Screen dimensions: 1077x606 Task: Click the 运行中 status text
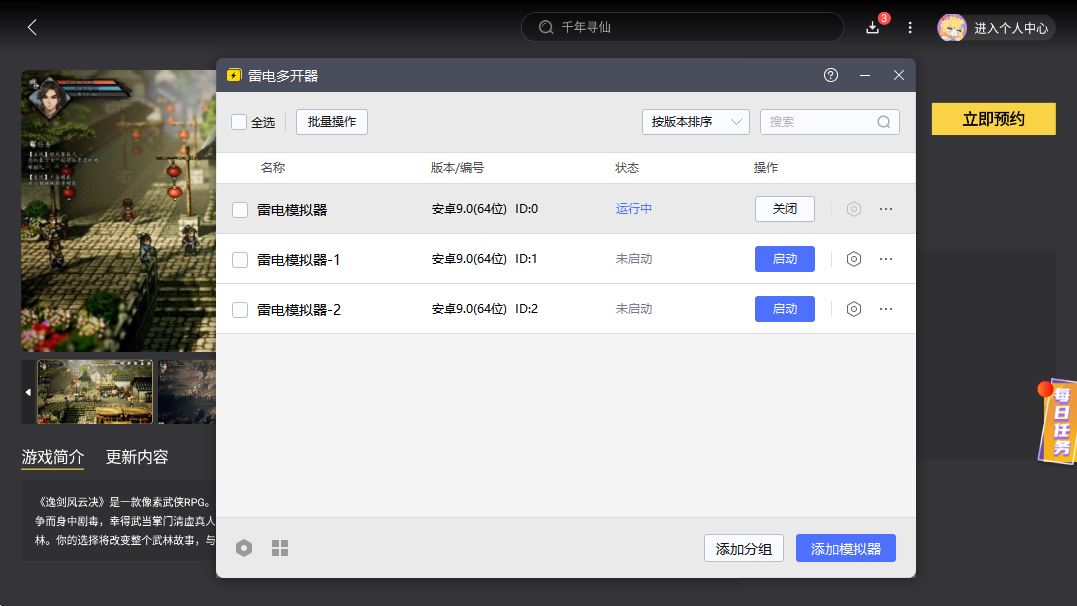click(633, 209)
